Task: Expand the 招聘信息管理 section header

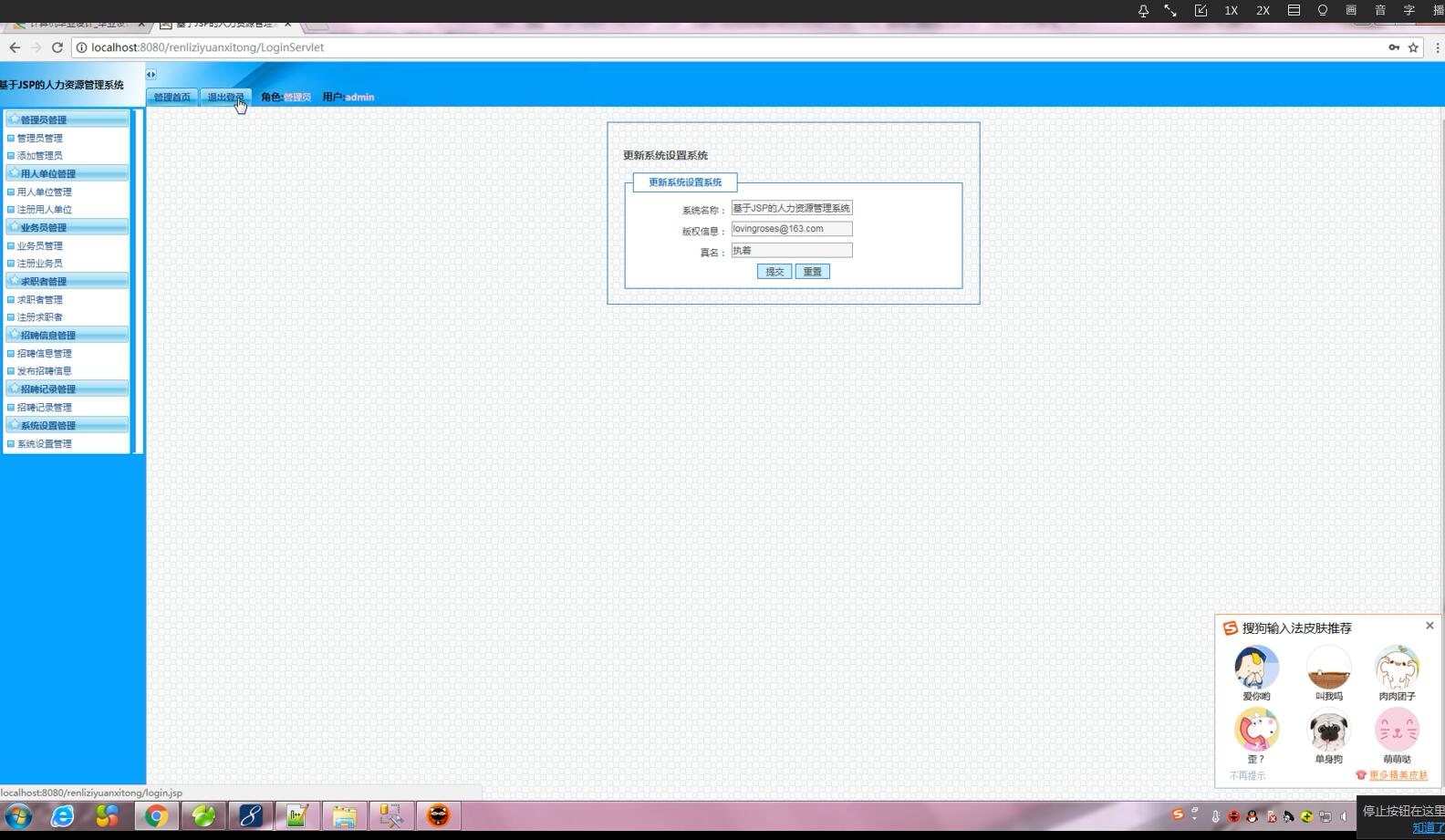Action: [67, 335]
